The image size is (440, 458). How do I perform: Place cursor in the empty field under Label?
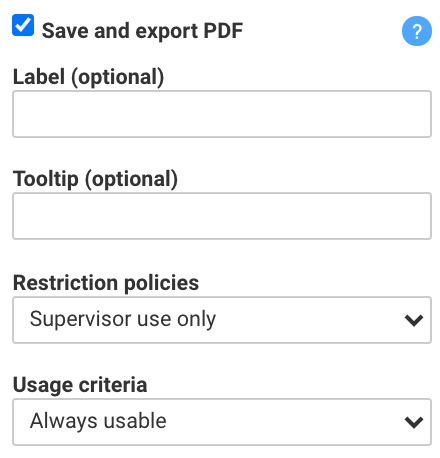point(222,114)
